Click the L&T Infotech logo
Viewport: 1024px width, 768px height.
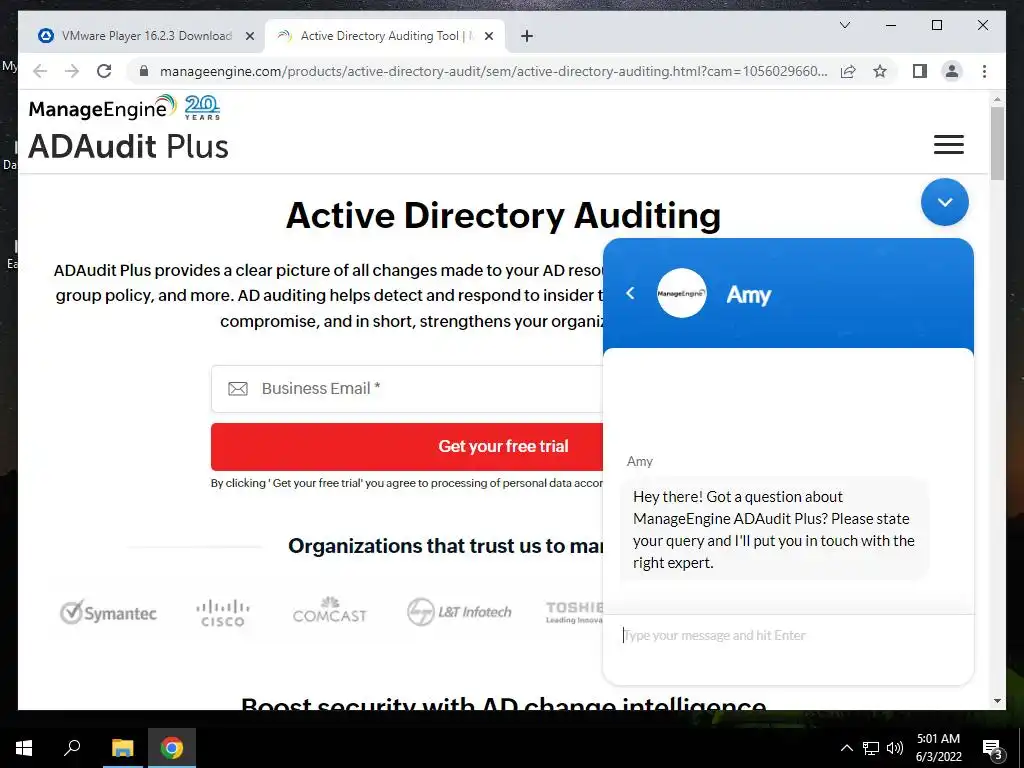(459, 612)
